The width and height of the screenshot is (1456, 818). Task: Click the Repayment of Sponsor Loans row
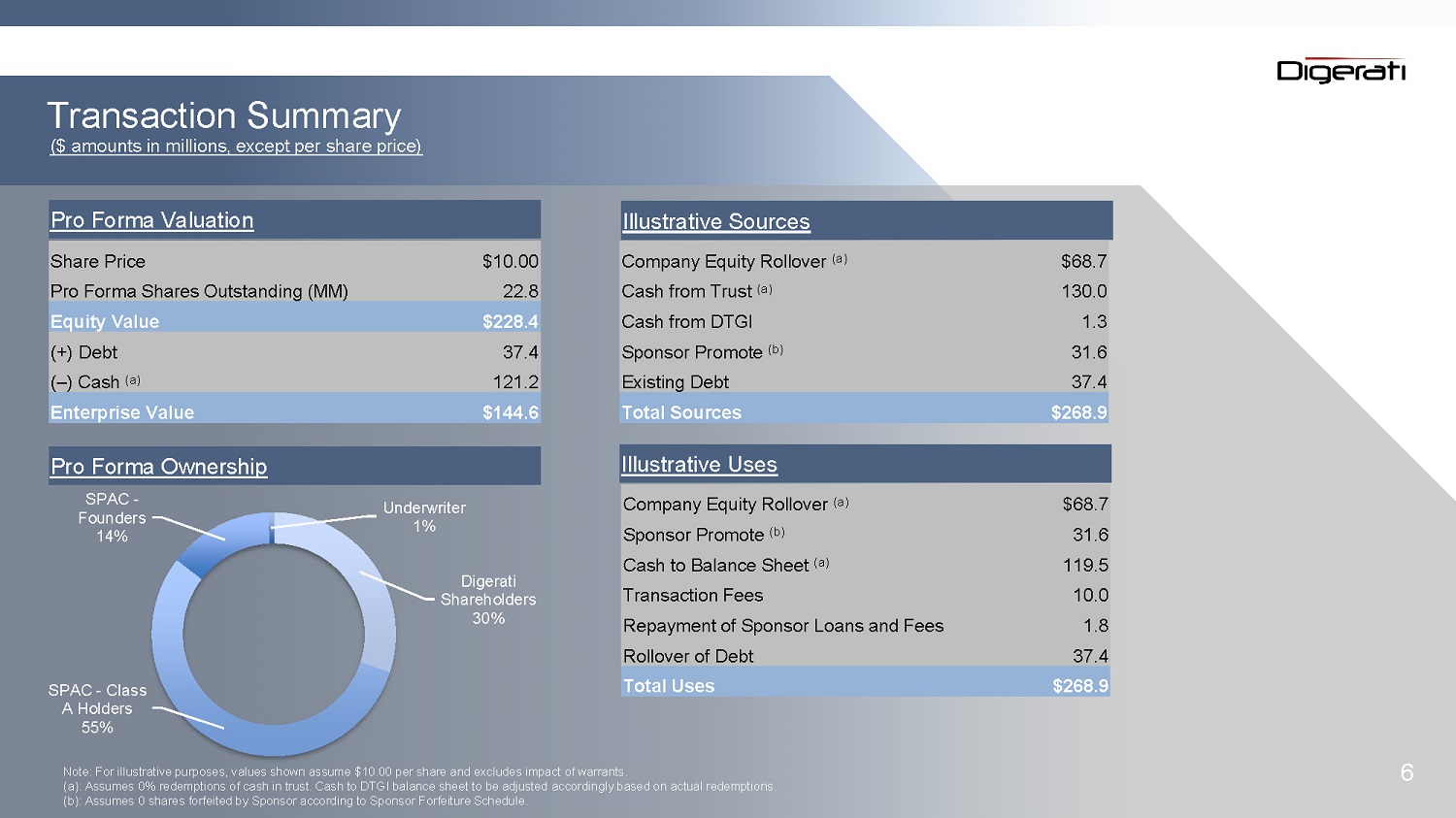click(x=864, y=626)
